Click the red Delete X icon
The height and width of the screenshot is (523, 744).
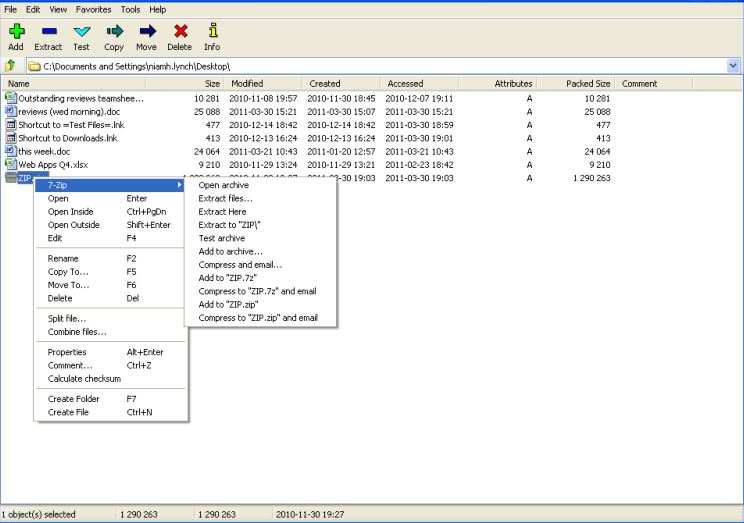point(180,31)
